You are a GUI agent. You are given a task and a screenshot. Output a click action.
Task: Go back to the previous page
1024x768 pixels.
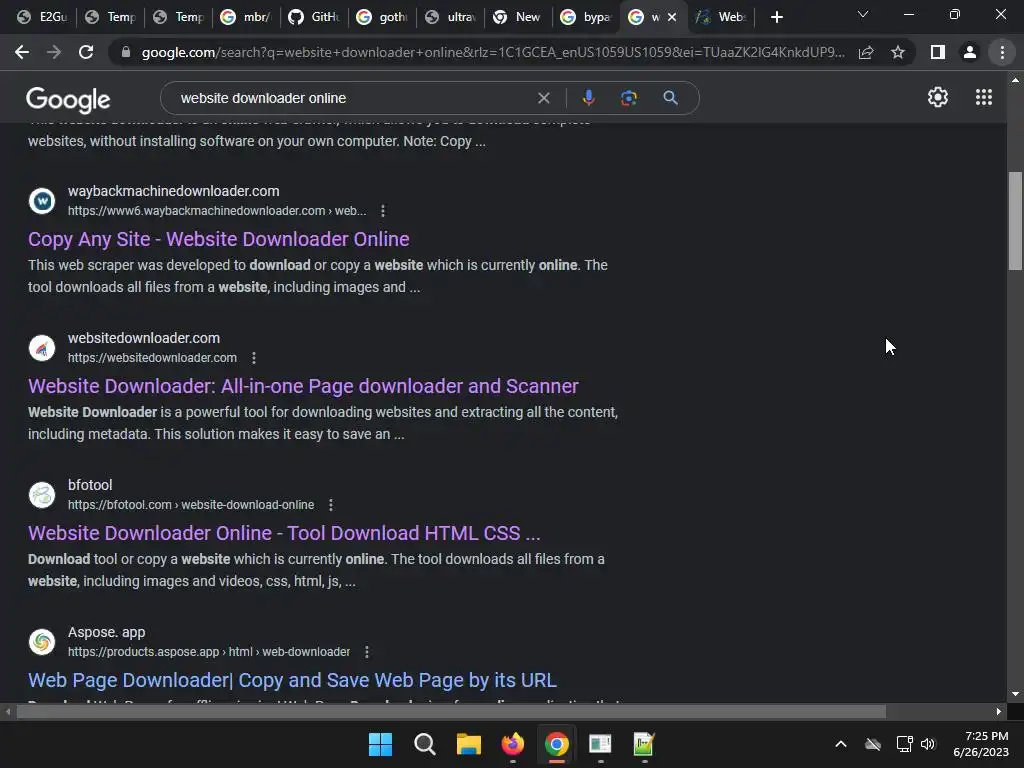click(22, 52)
